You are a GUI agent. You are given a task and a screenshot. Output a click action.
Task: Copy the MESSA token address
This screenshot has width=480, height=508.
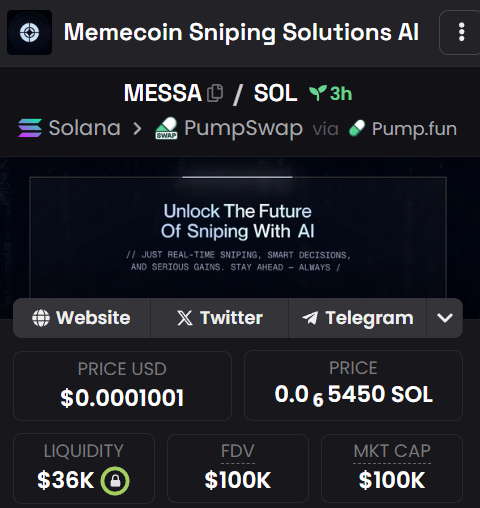point(215,93)
